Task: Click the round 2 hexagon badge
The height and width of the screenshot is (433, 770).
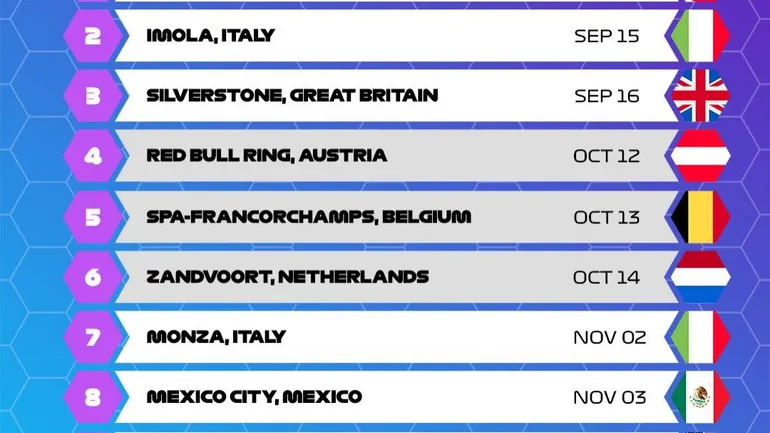Action: [93, 36]
